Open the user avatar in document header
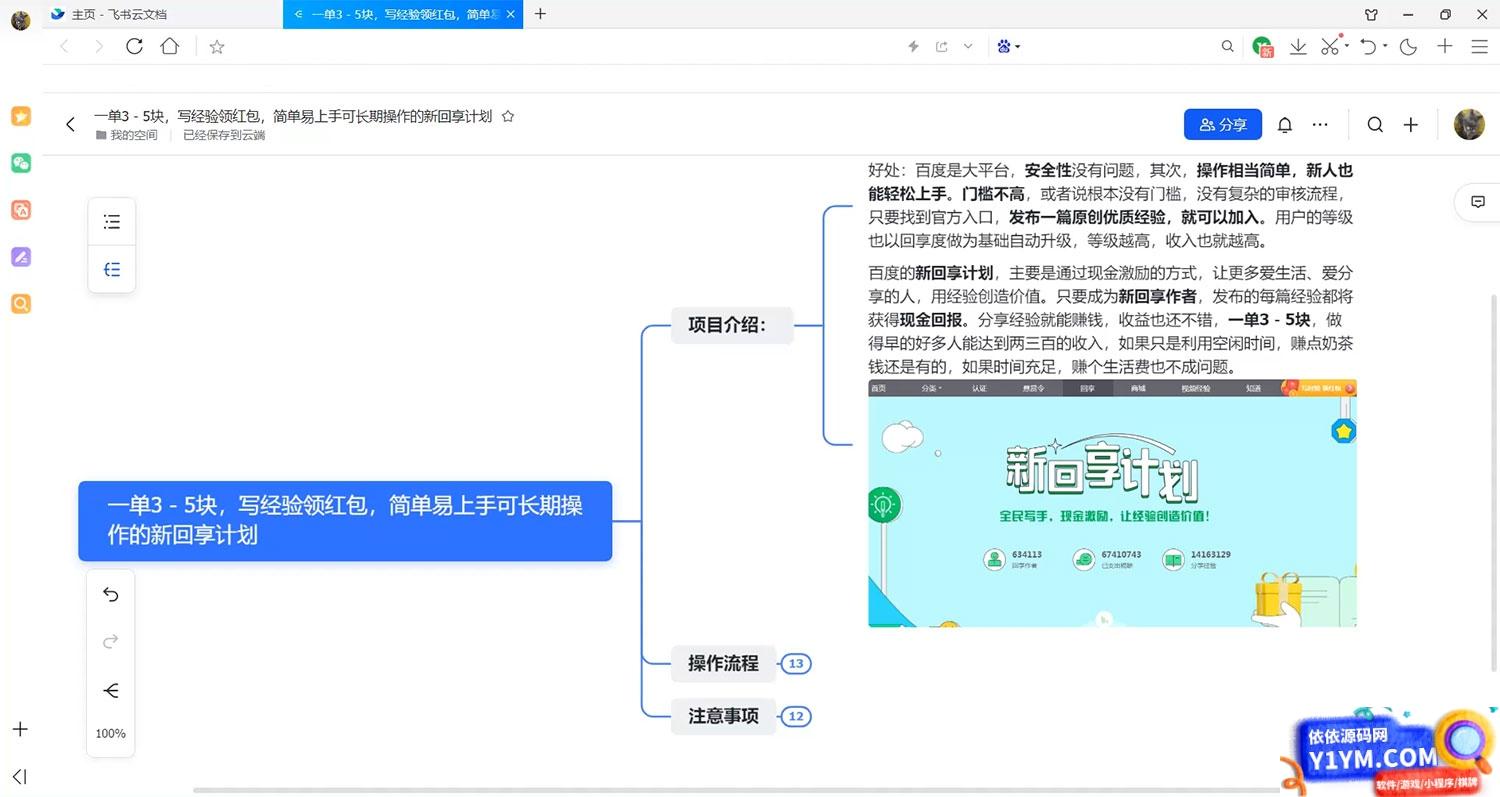This screenshot has width=1500, height=797. [1468, 124]
